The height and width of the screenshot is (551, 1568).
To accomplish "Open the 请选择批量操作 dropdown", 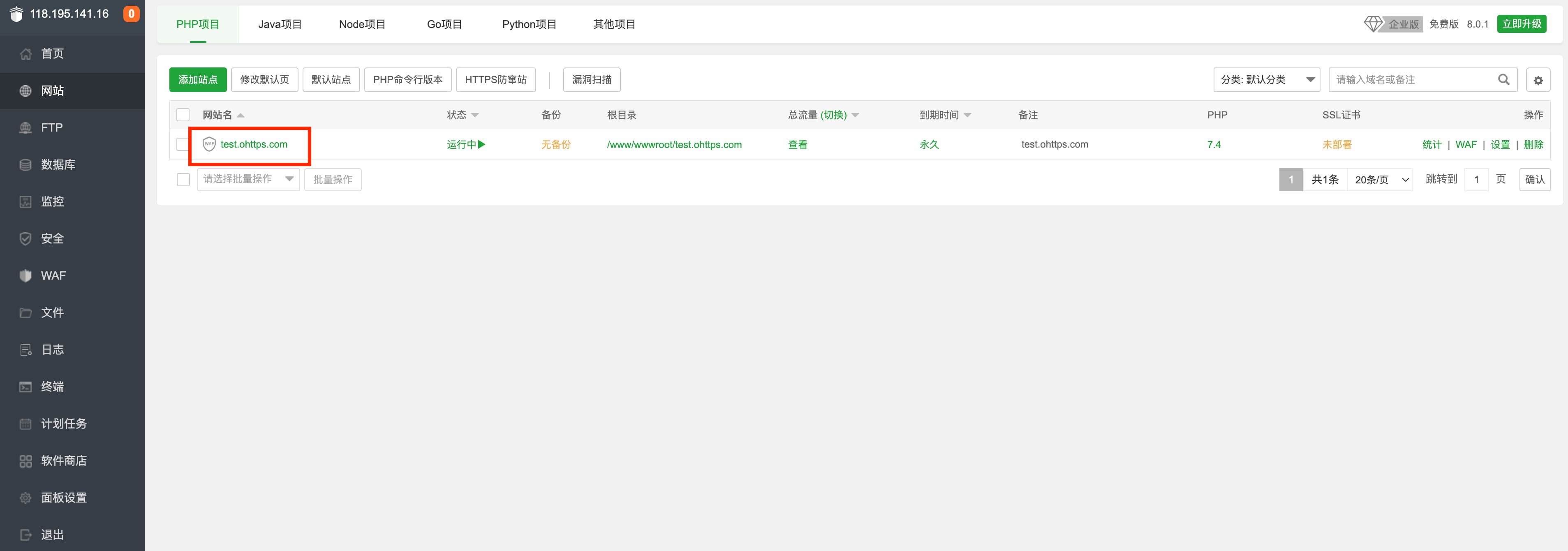I will coord(248,179).
